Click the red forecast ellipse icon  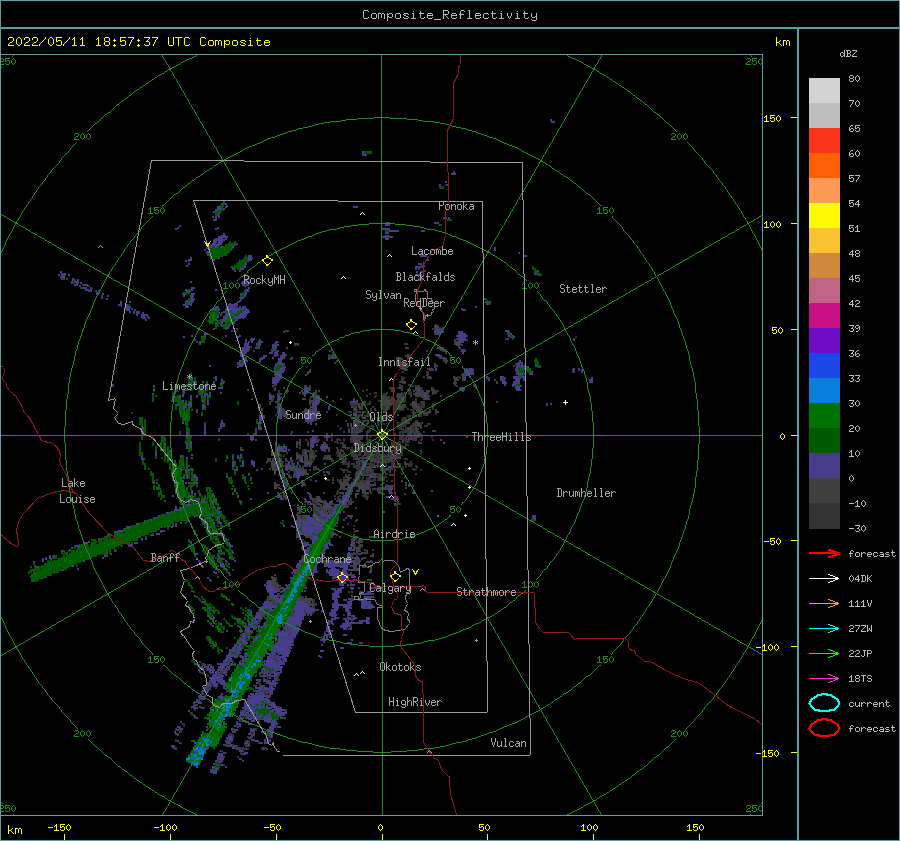point(824,728)
